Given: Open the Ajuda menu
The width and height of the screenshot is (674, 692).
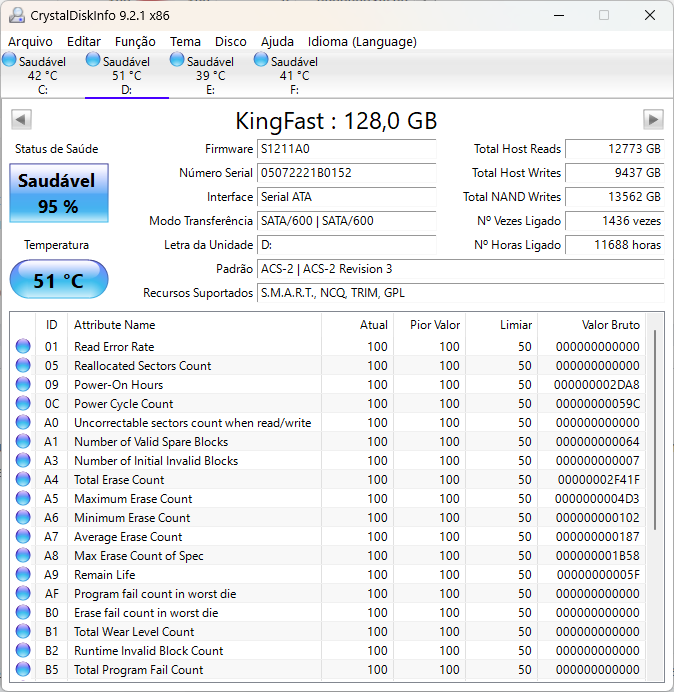Looking at the screenshot, I should click(277, 41).
